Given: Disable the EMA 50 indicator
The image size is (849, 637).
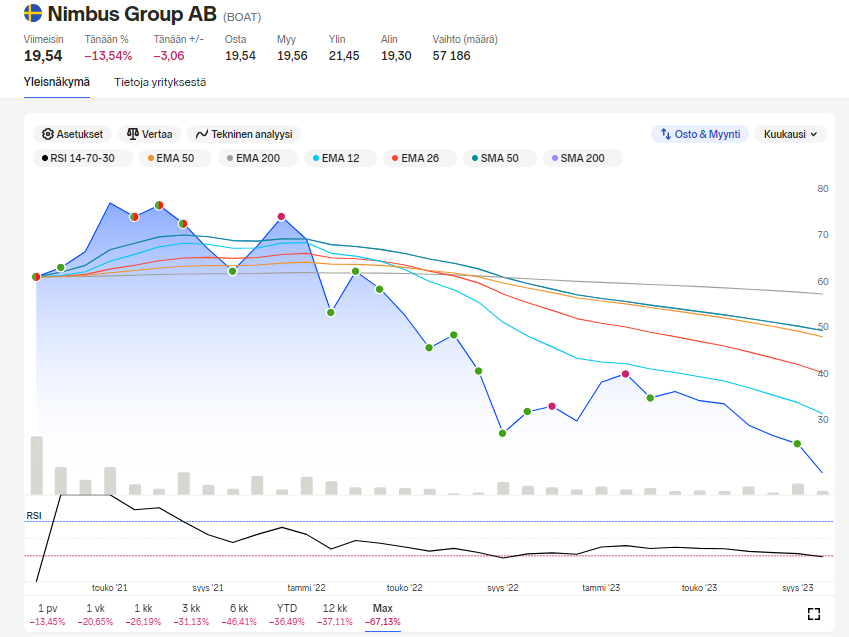Looking at the screenshot, I should (x=171, y=158).
